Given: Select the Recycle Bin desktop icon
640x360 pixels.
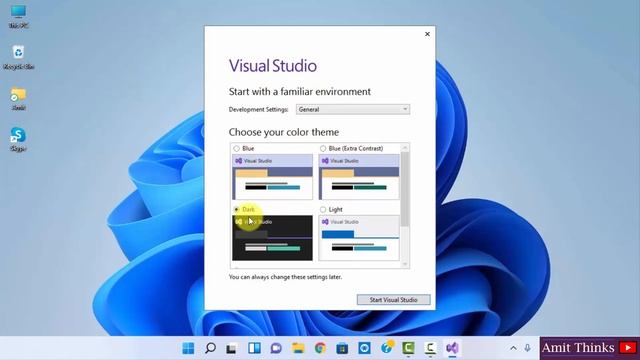Looking at the screenshot, I should [18, 58].
